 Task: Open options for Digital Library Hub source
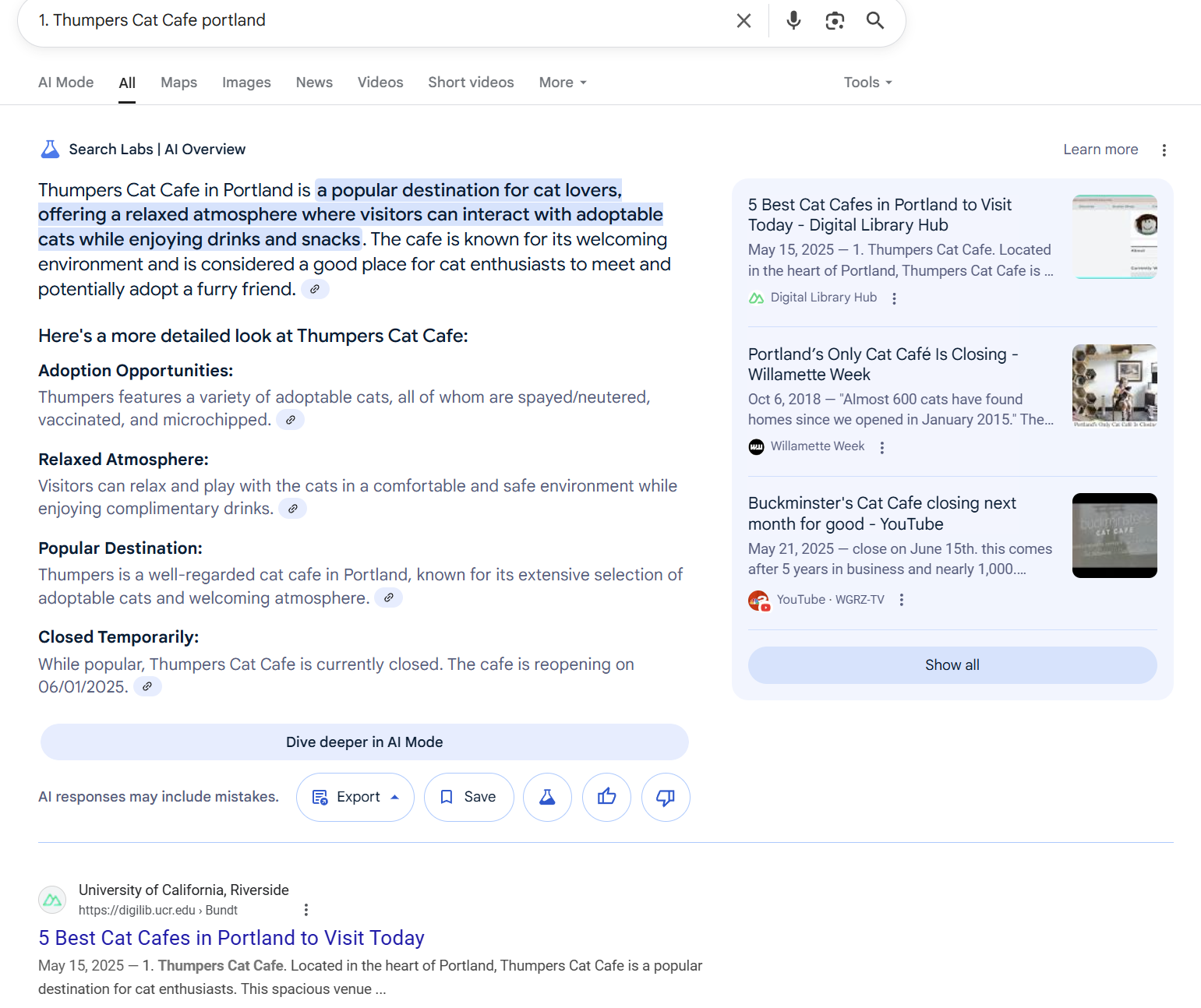coord(894,298)
